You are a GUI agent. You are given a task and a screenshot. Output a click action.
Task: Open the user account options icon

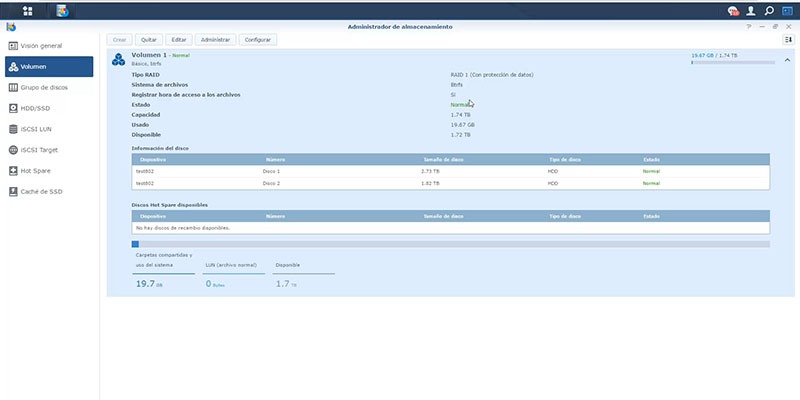click(x=751, y=11)
